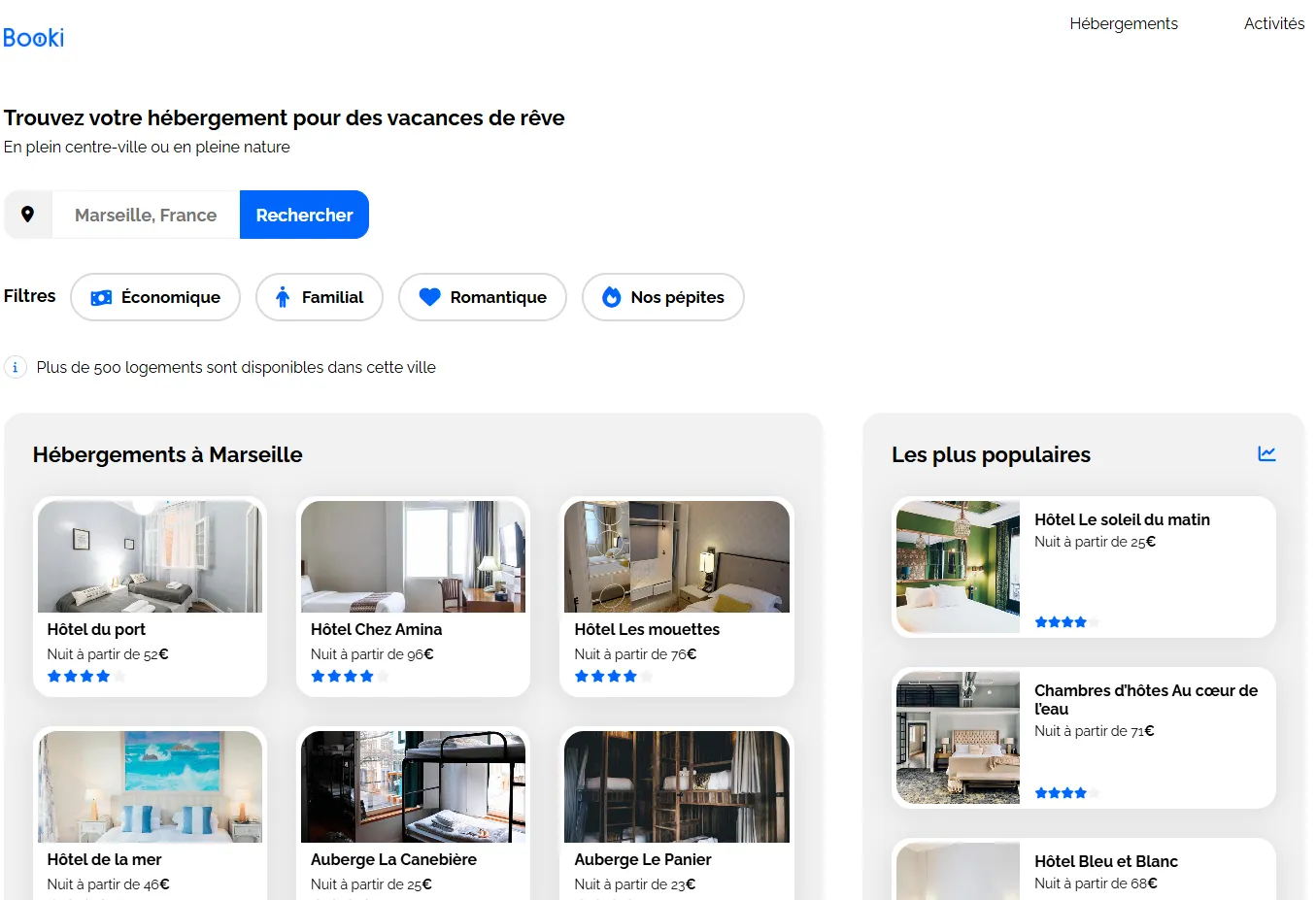This screenshot has height=900, width=1316.
Task: Click 'Nuit à partir de 23€' price
Action: coord(635,884)
